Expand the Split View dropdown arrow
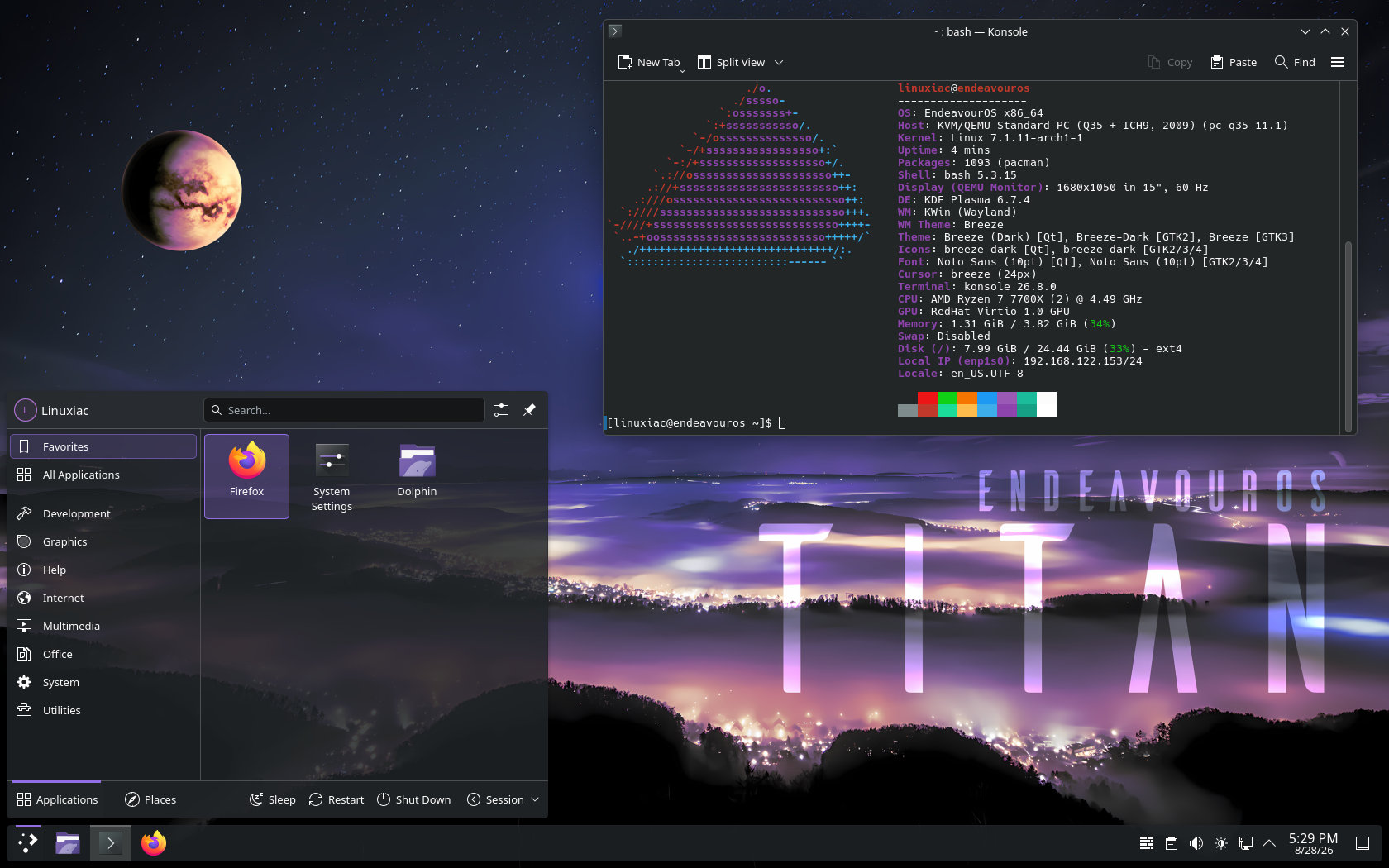Image resolution: width=1389 pixels, height=868 pixels. click(x=779, y=62)
